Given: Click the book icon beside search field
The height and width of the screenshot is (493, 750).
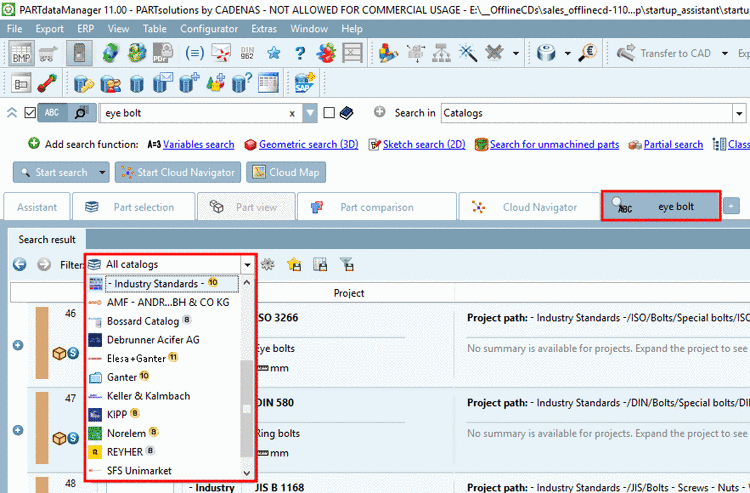Looking at the screenshot, I should coord(346,113).
